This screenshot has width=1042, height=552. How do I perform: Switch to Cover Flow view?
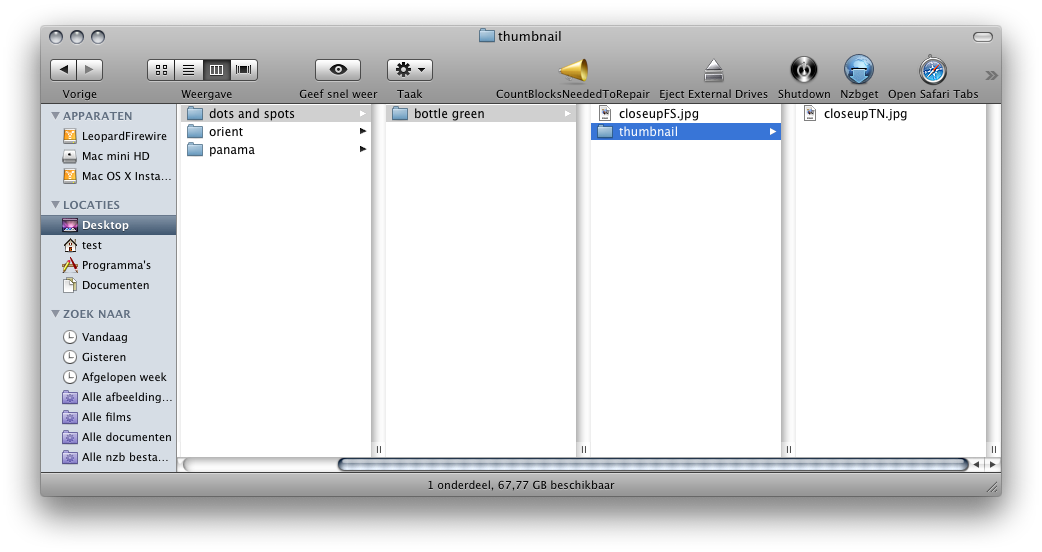[244, 69]
